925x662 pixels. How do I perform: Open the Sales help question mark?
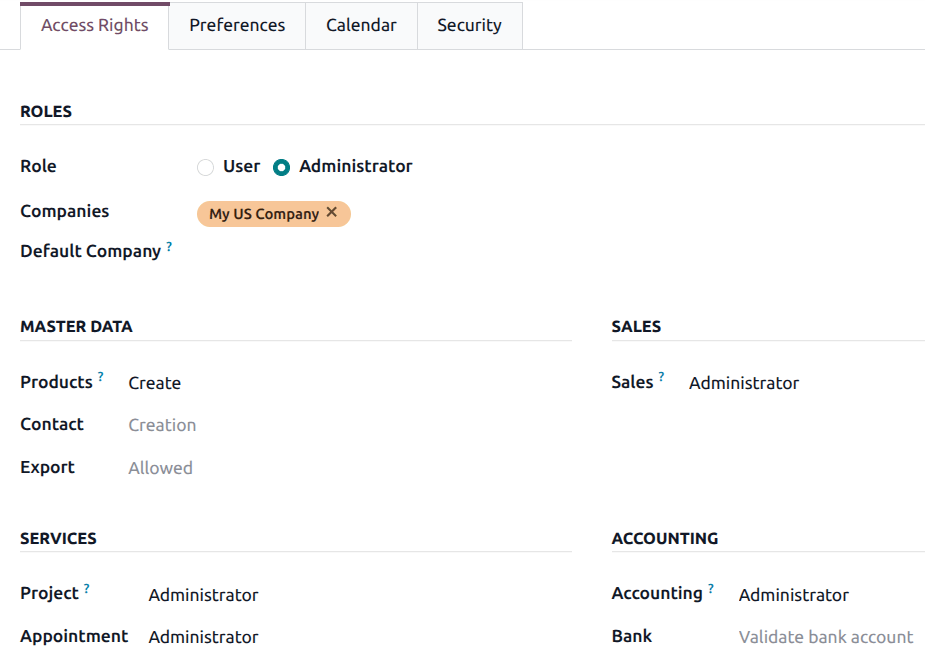coord(661,376)
